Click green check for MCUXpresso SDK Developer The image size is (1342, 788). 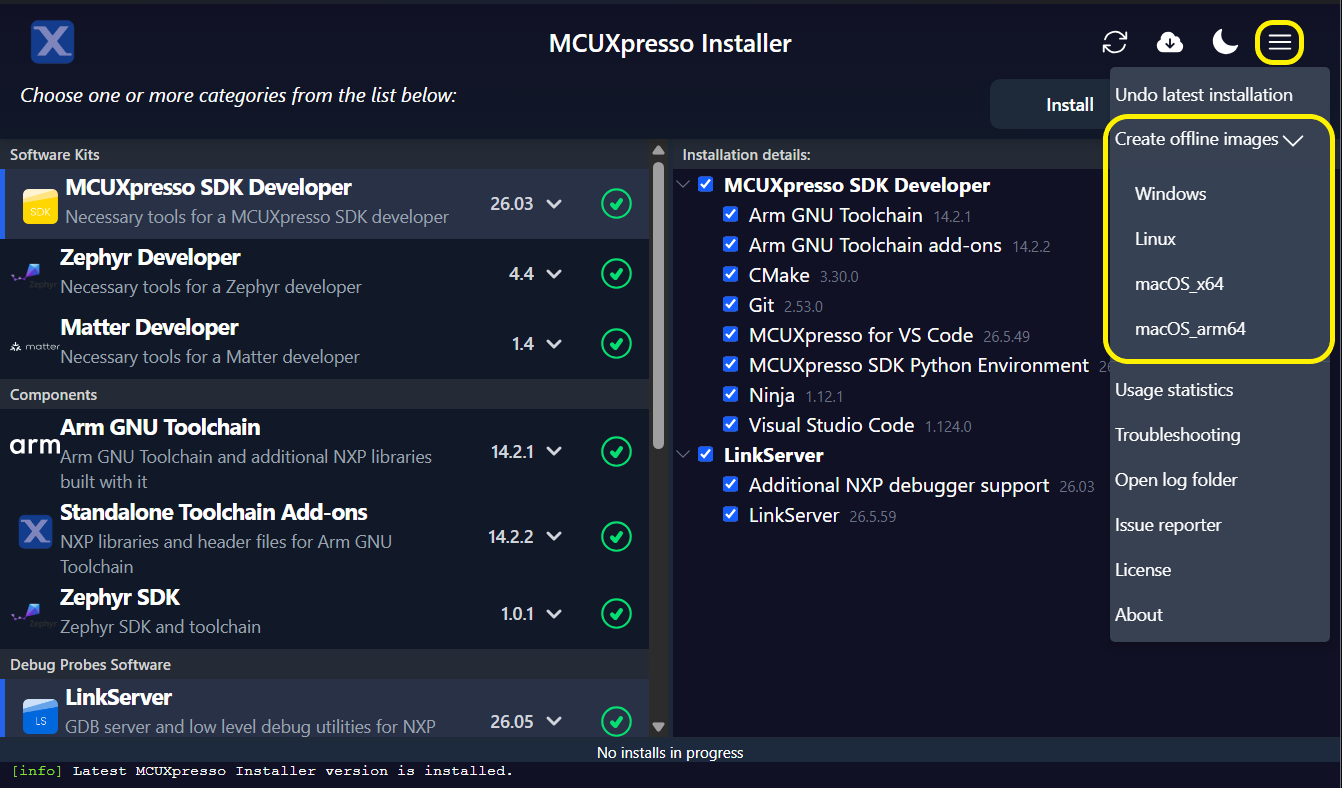tap(616, 204)
